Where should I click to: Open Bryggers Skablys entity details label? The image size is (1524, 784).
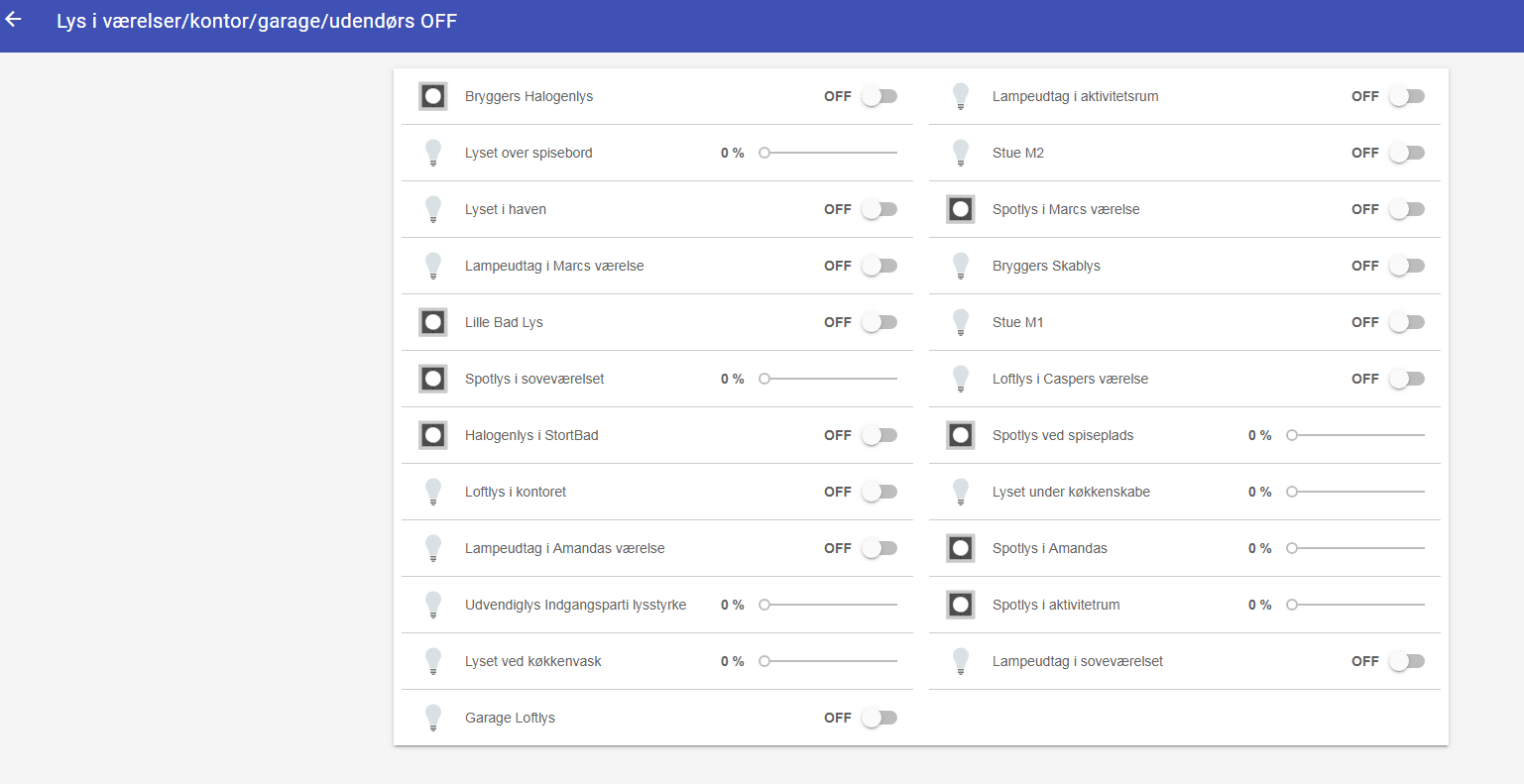(1046, 266)
